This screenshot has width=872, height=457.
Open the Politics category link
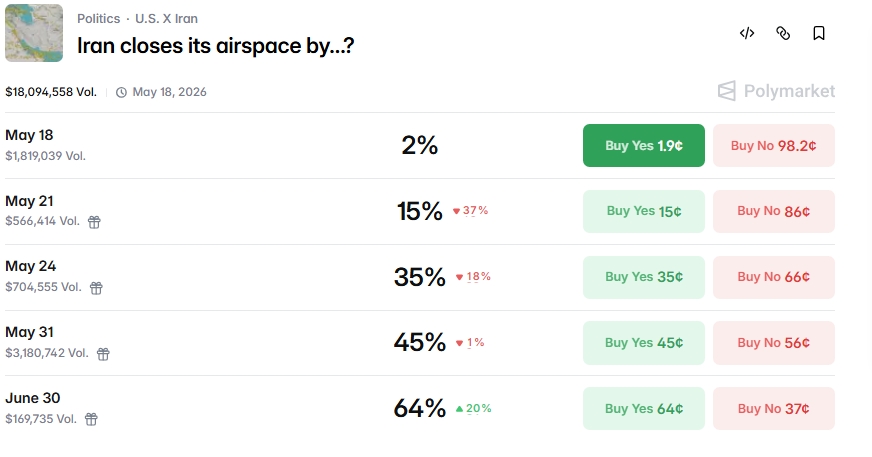[98, 18]
